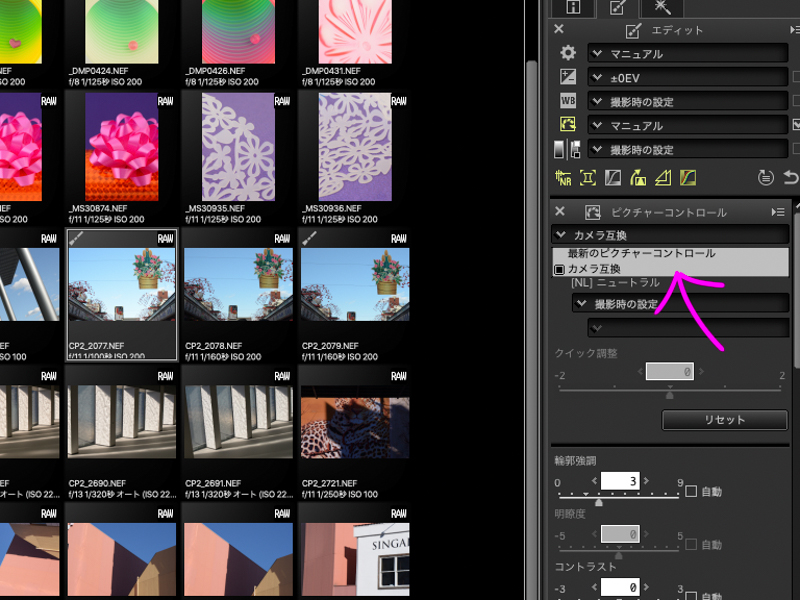The image size is (800, 600).
Task: Open white balance 撮影時の設定 dropdown
Action: (688, 101)
